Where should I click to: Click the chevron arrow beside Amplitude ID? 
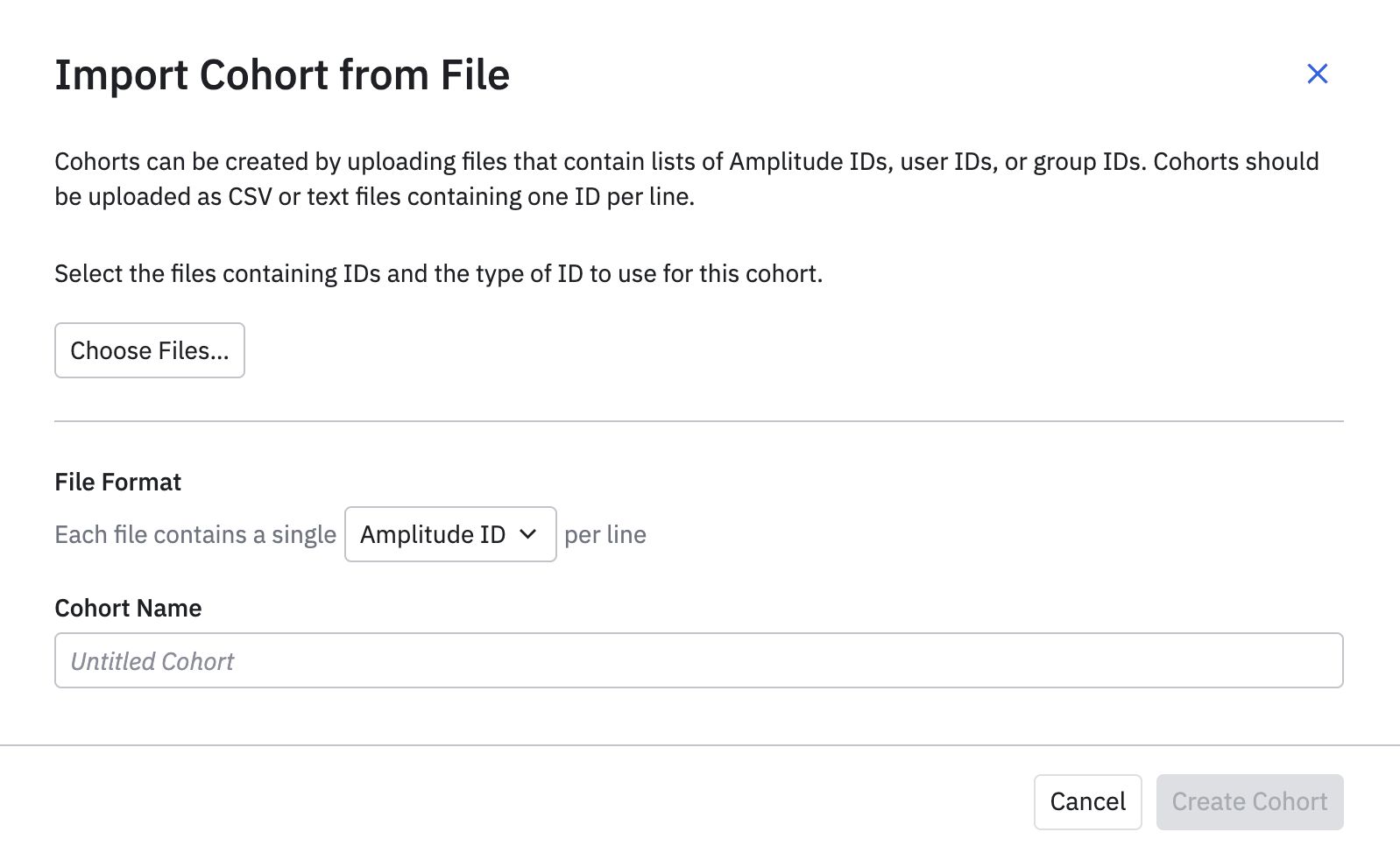pyautogui.click(x=527, y=534)
